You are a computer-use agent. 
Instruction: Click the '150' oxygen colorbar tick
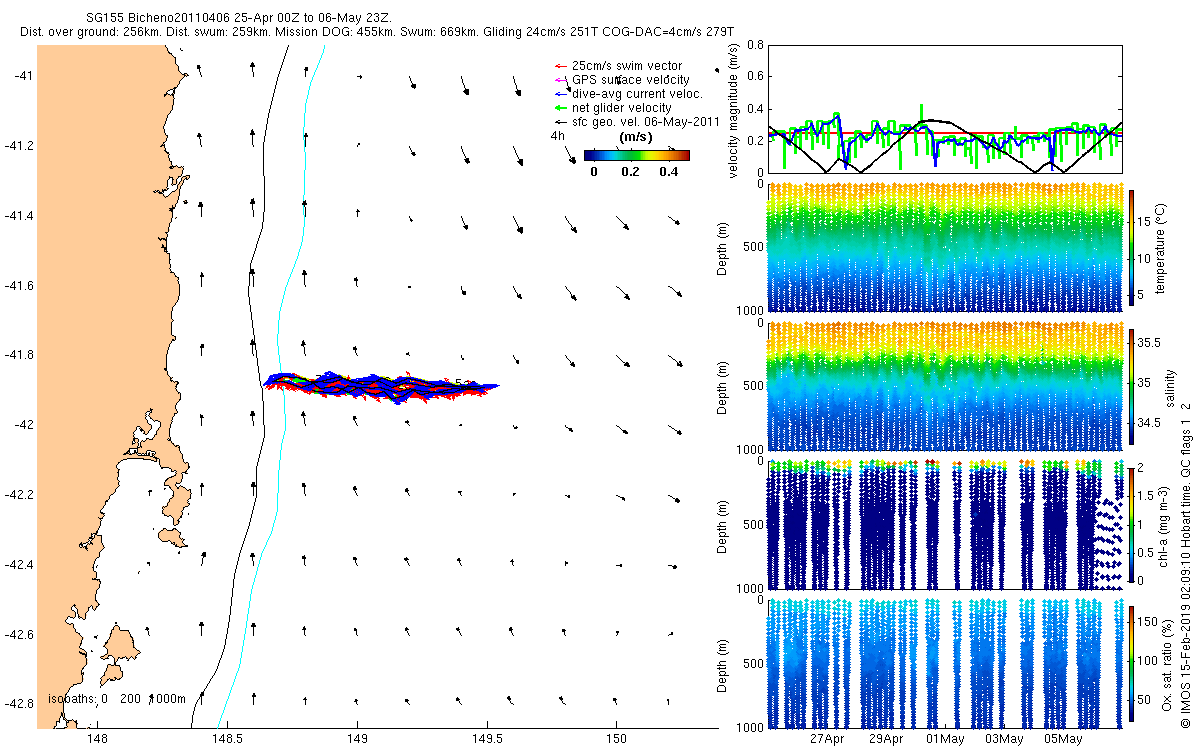coord(1148,620)
